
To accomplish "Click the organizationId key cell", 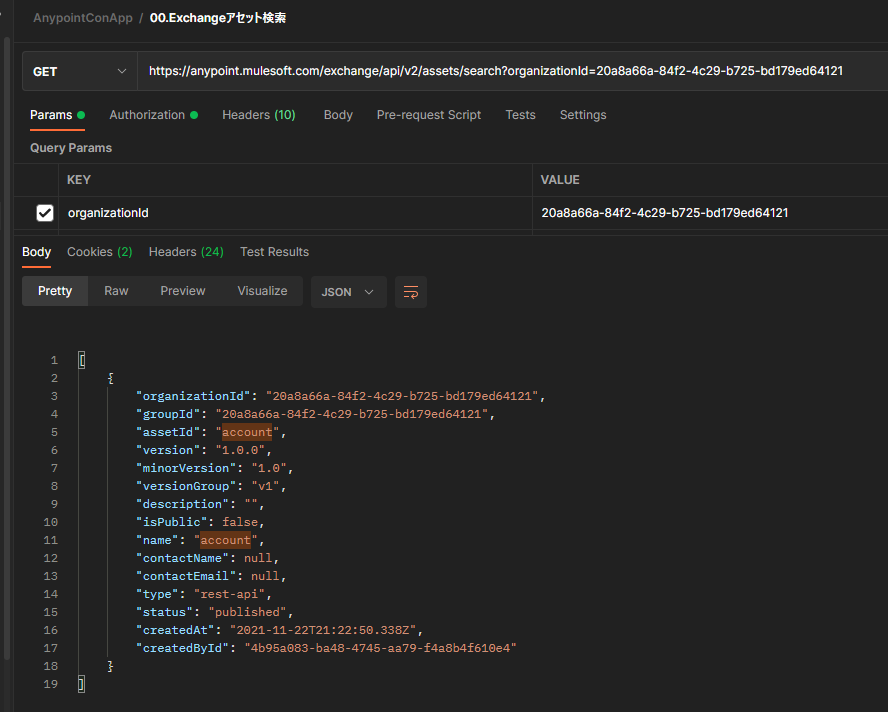I will tap(108, 213).
